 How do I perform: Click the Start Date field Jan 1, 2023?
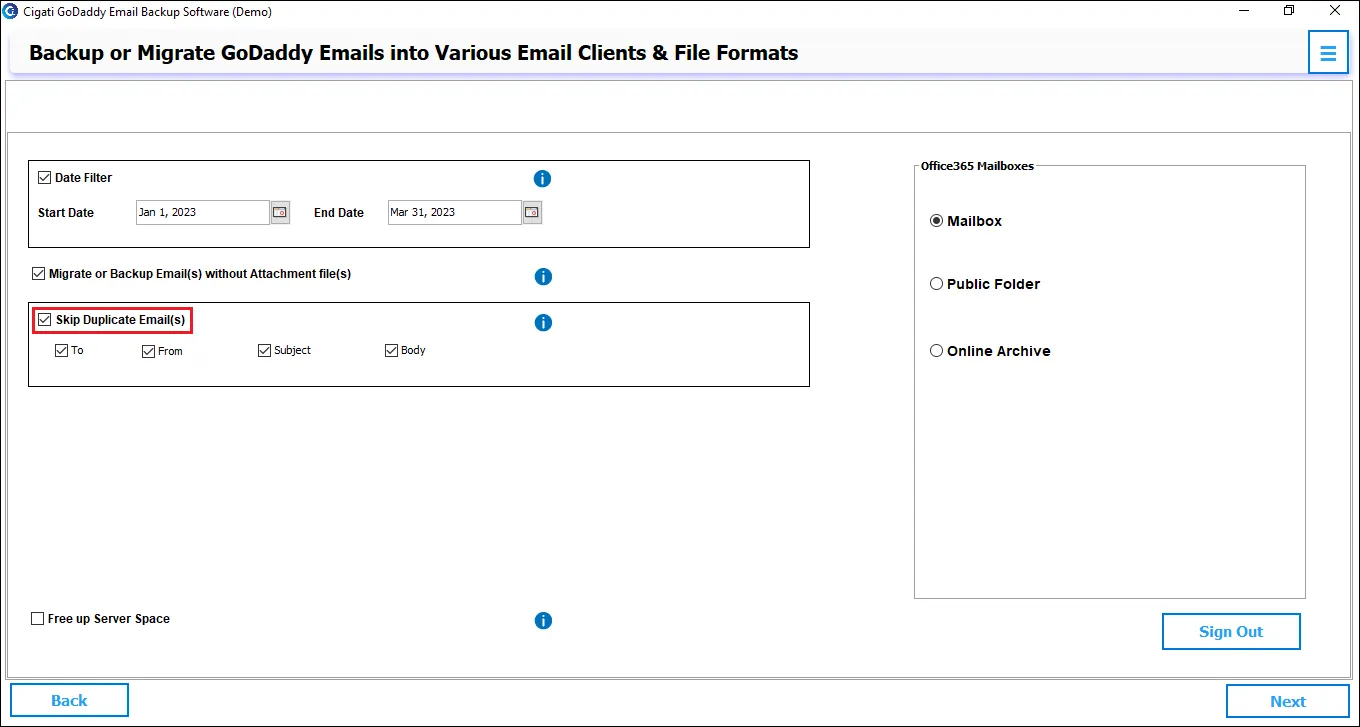coord(202,212)
